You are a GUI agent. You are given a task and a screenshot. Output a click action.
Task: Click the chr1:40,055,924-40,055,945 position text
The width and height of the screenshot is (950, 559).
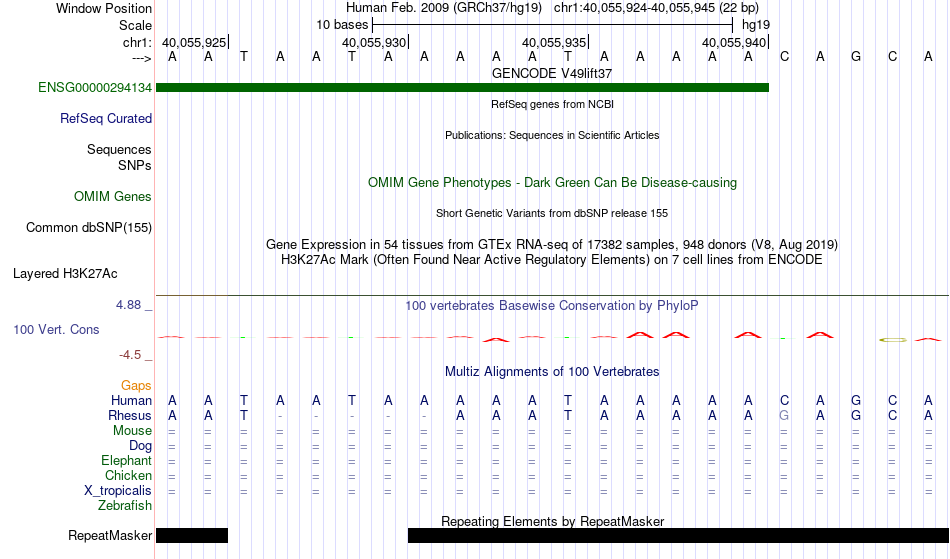click(x=656, y=8)
